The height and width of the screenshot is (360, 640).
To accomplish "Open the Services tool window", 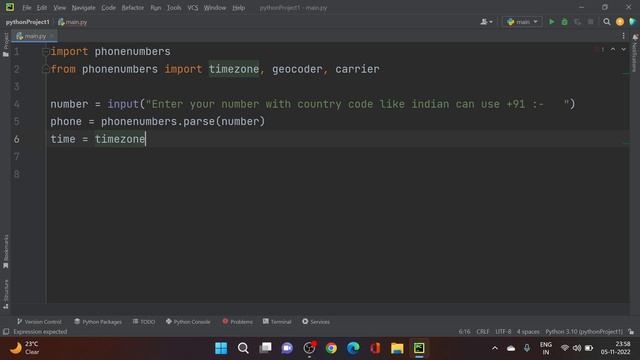I will [316, 322].
